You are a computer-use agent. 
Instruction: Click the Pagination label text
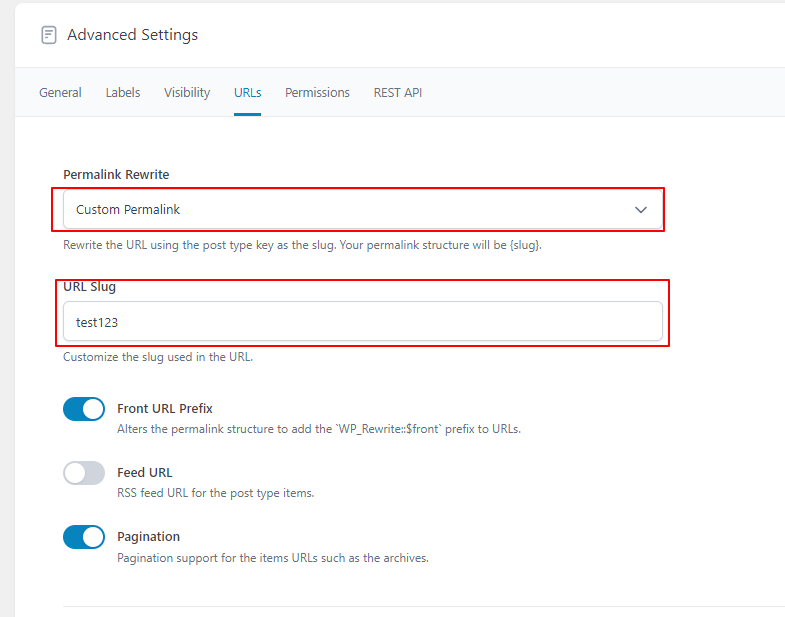pos(149,537)
